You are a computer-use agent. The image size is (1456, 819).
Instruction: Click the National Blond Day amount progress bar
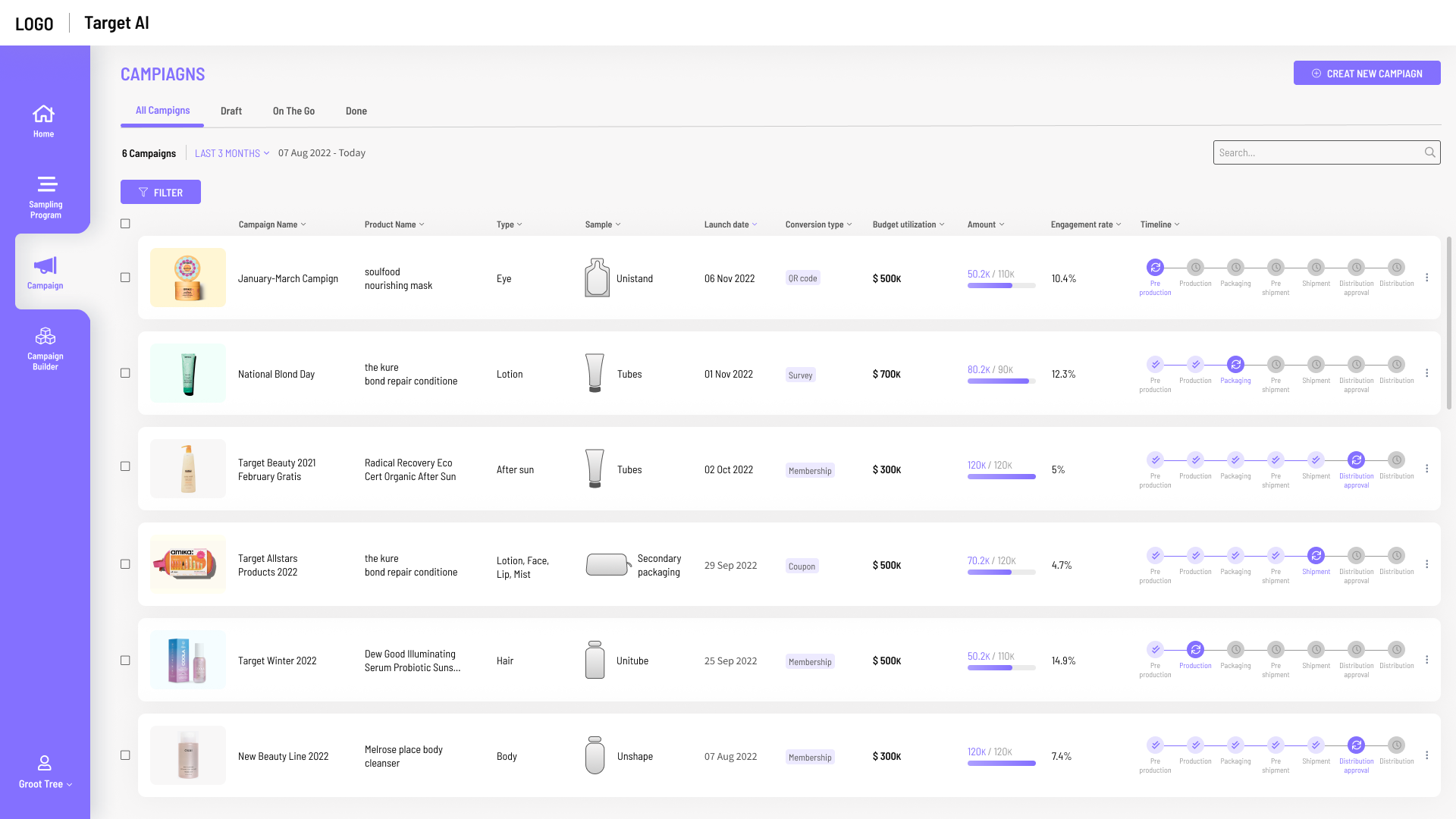[1001, 381]
